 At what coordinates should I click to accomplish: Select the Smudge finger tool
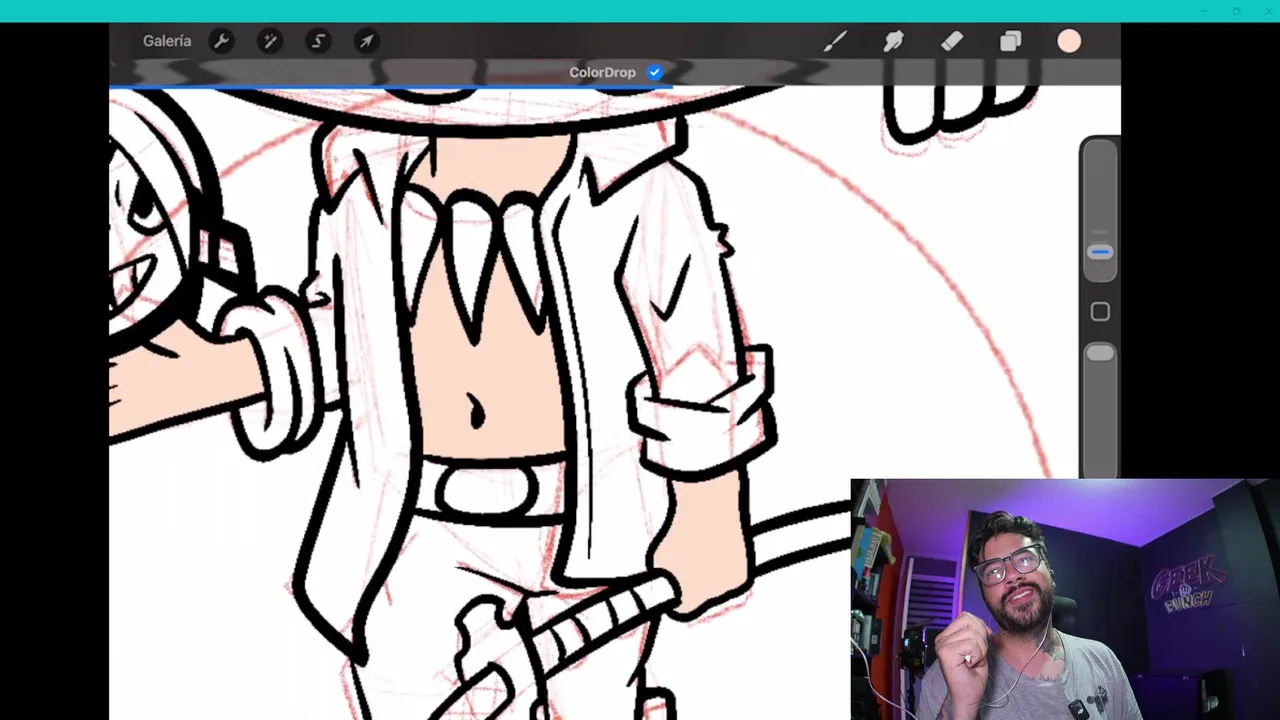pos(893,41)
